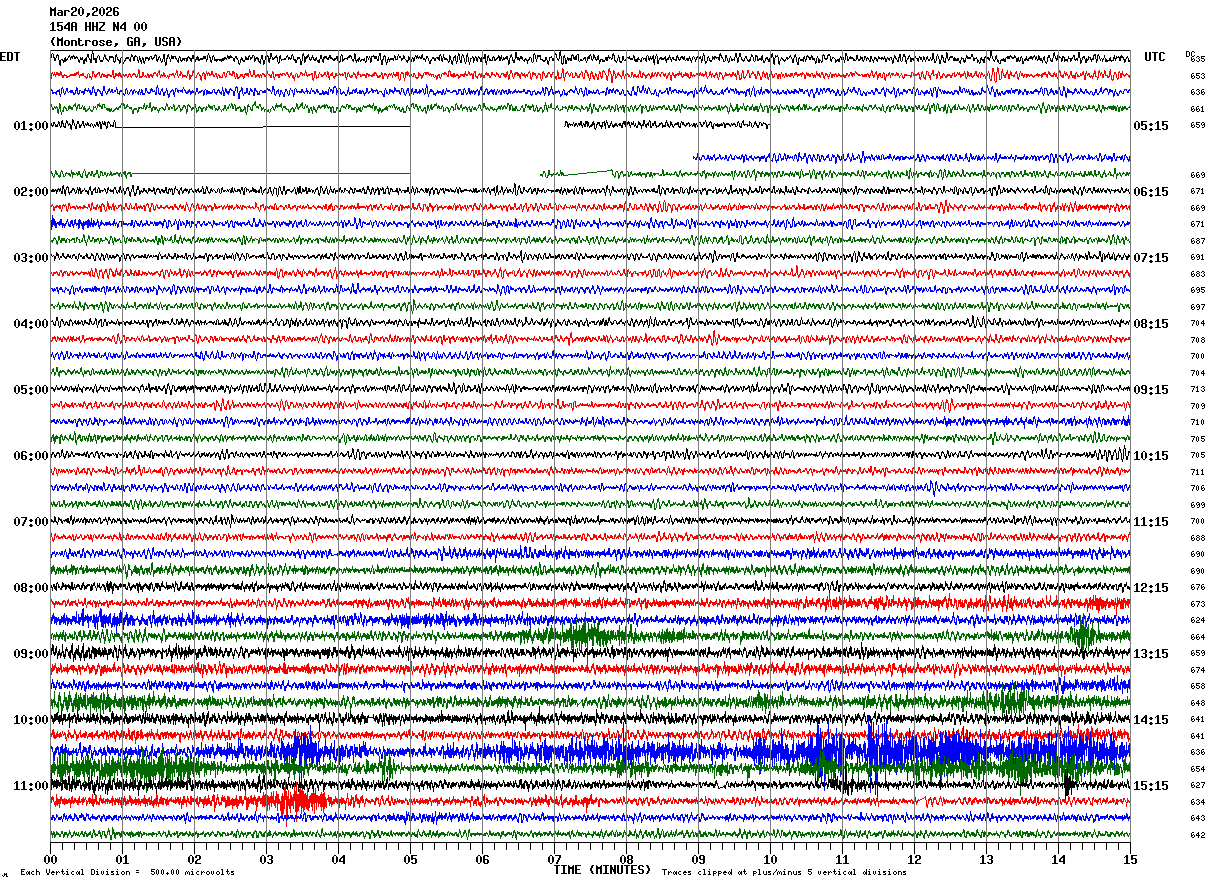Click DC offset value 695
The width and height of the screenshot is (1210, 886).
[1197, 291]
